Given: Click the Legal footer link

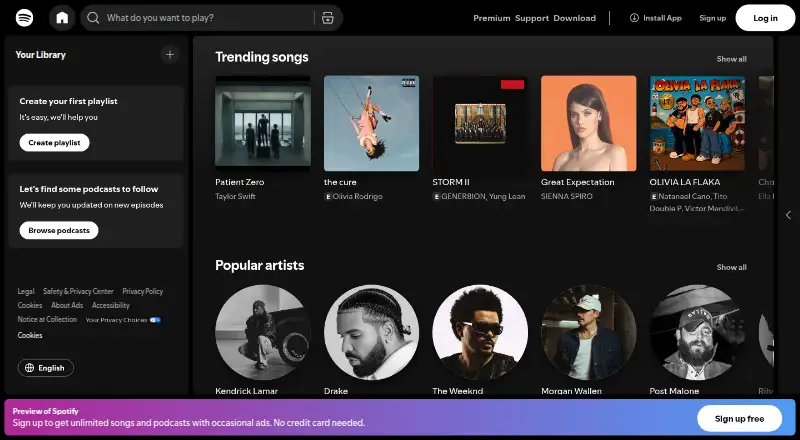Looking at the screenshot, I should point(26,291).
